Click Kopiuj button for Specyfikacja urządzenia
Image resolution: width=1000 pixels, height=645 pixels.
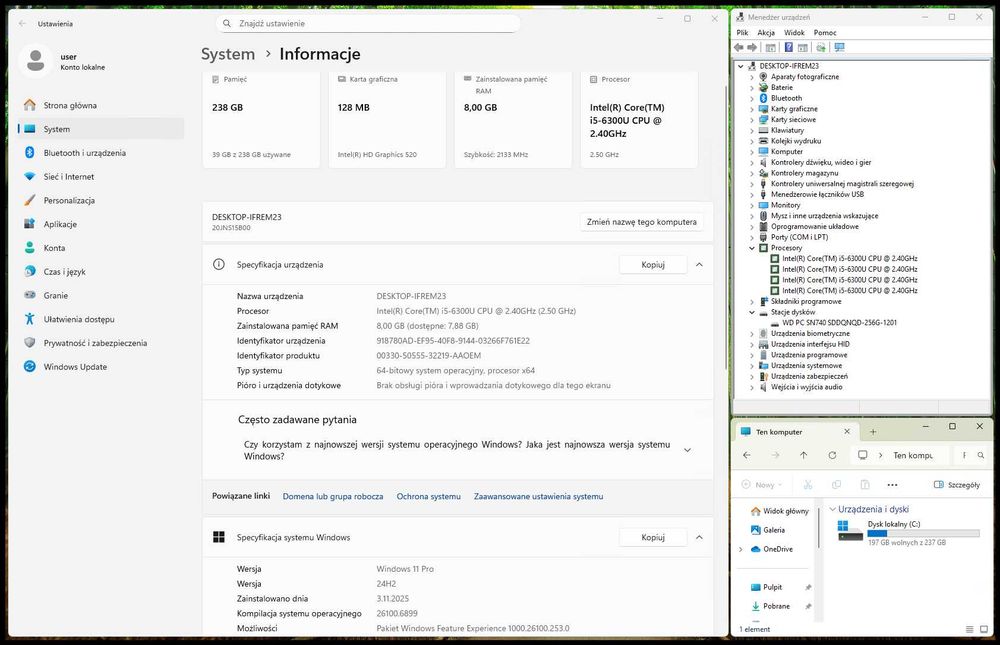(653, 264)
